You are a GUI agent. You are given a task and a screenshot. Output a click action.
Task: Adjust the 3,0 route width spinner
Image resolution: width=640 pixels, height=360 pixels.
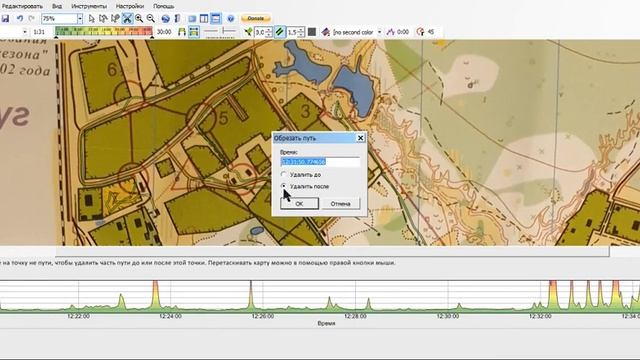(269, 32)
